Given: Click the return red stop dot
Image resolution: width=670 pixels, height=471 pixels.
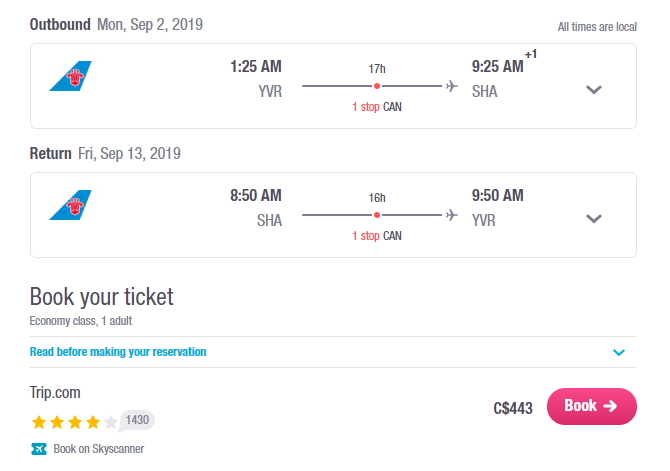Looking at the screenshot, I should [x=377, y=215].
